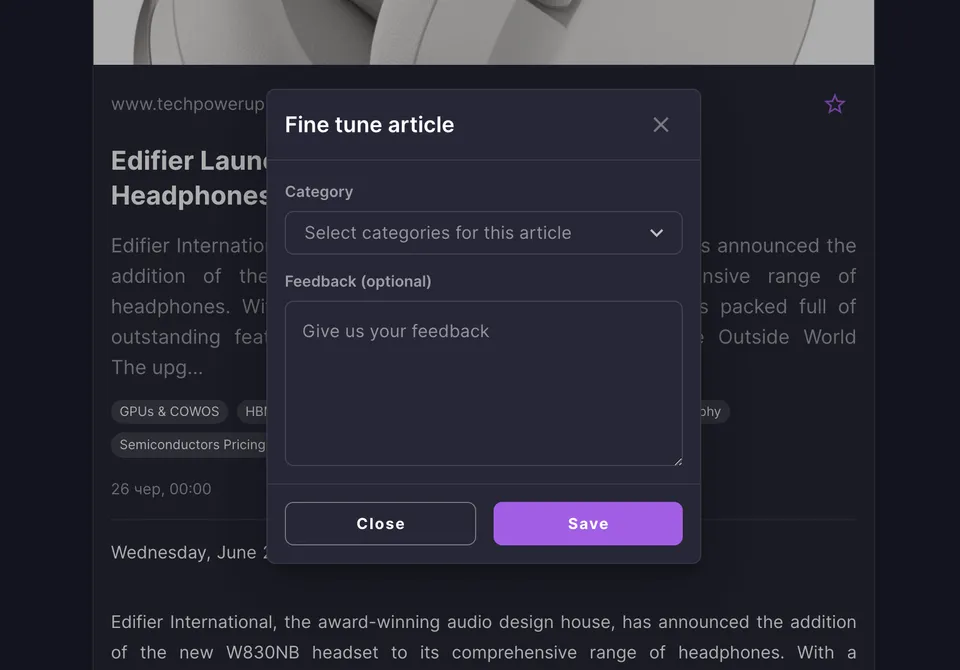This screenshot has height=670, width=960.
Task: Click the Close button in the dialog
Action: (380, 524)
